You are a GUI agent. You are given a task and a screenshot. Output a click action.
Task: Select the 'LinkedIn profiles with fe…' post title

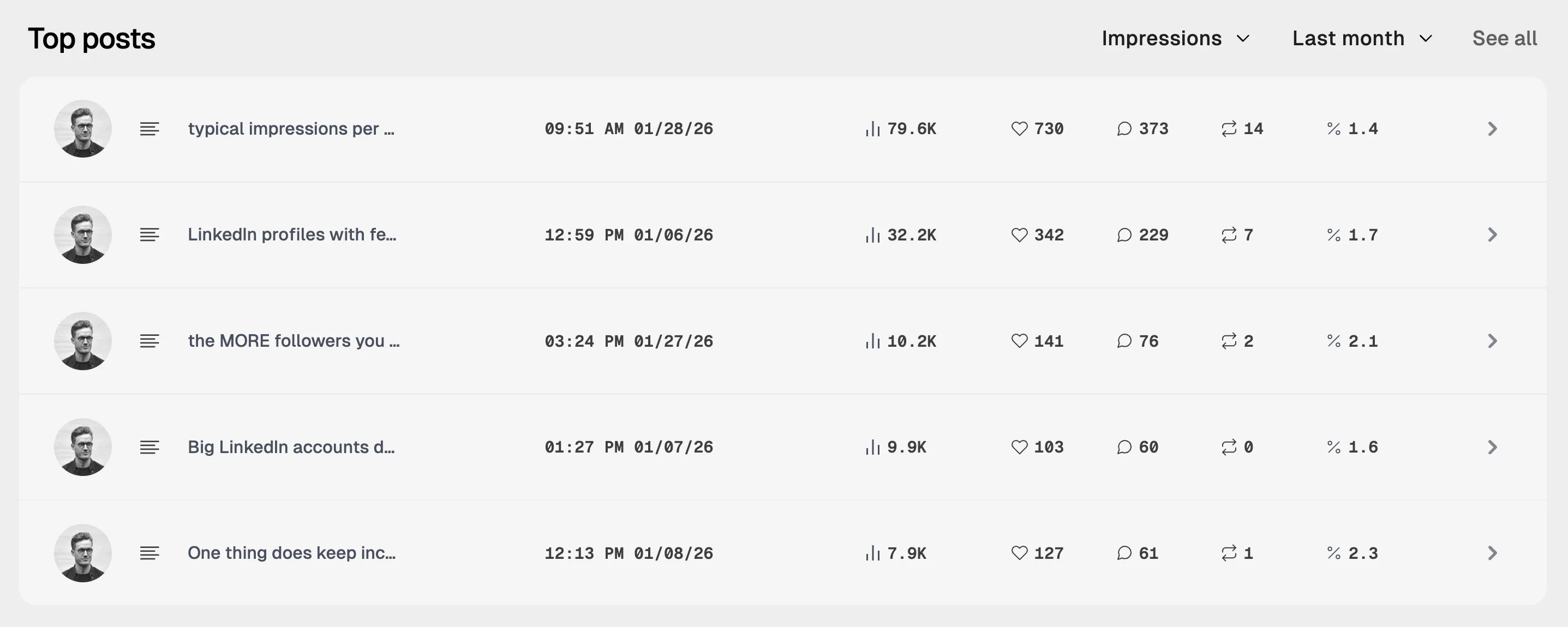[x=292, y=234]
